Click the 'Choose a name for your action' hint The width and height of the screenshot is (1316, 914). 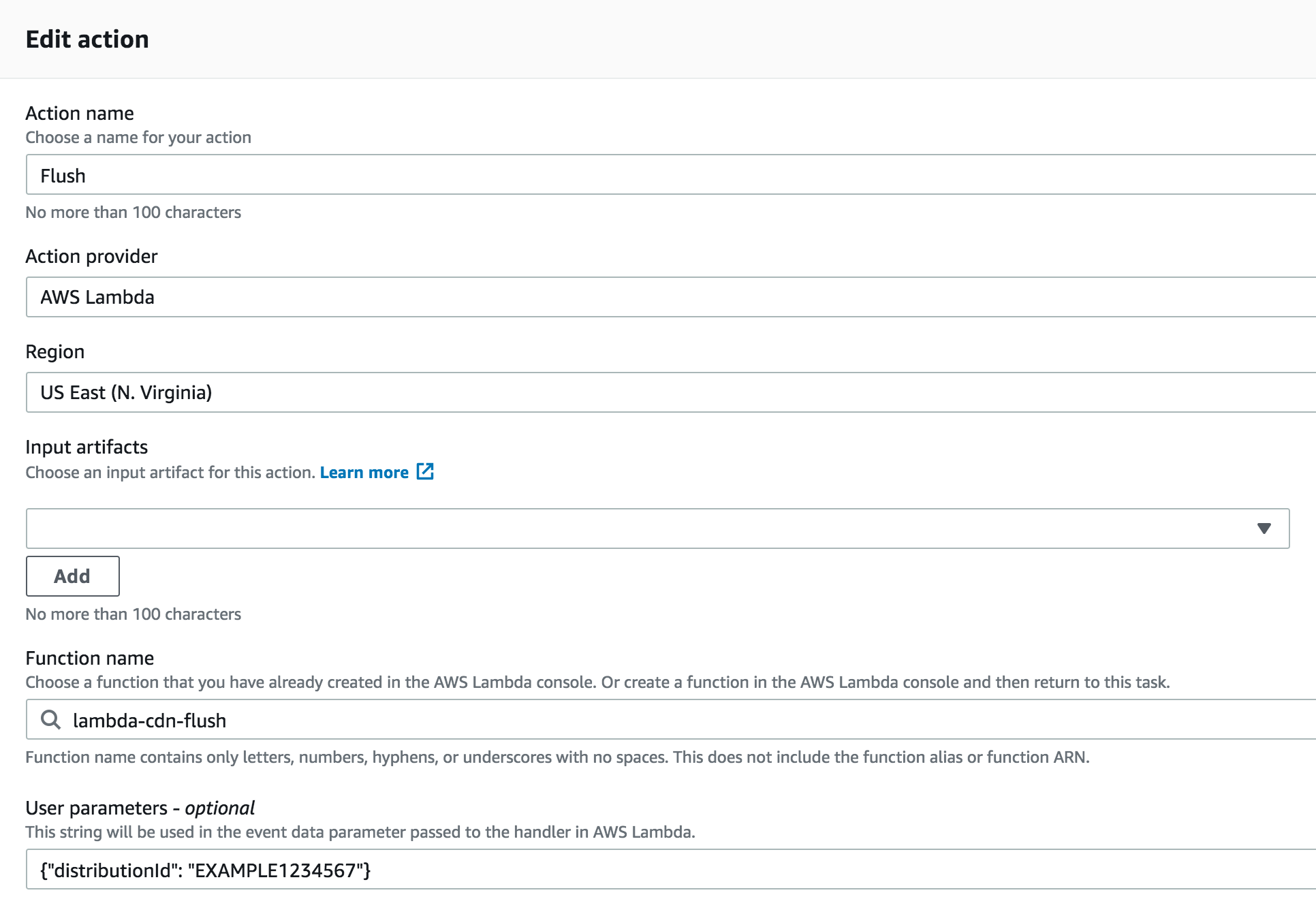[138, 138]
